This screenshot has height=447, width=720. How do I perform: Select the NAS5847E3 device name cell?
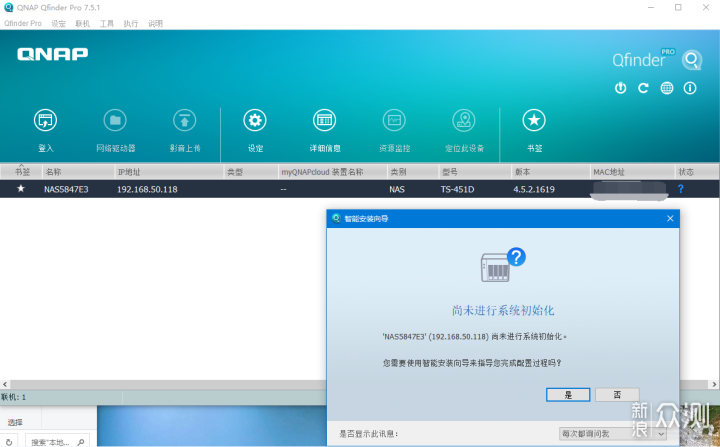coord(66,189)
